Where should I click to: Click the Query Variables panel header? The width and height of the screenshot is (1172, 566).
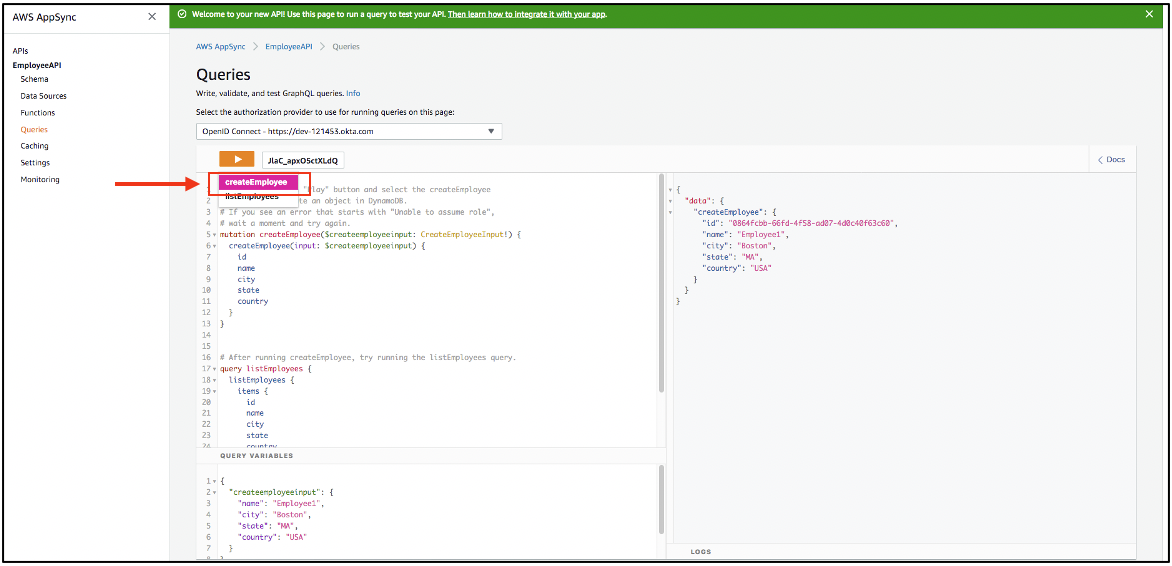point(257,456)
